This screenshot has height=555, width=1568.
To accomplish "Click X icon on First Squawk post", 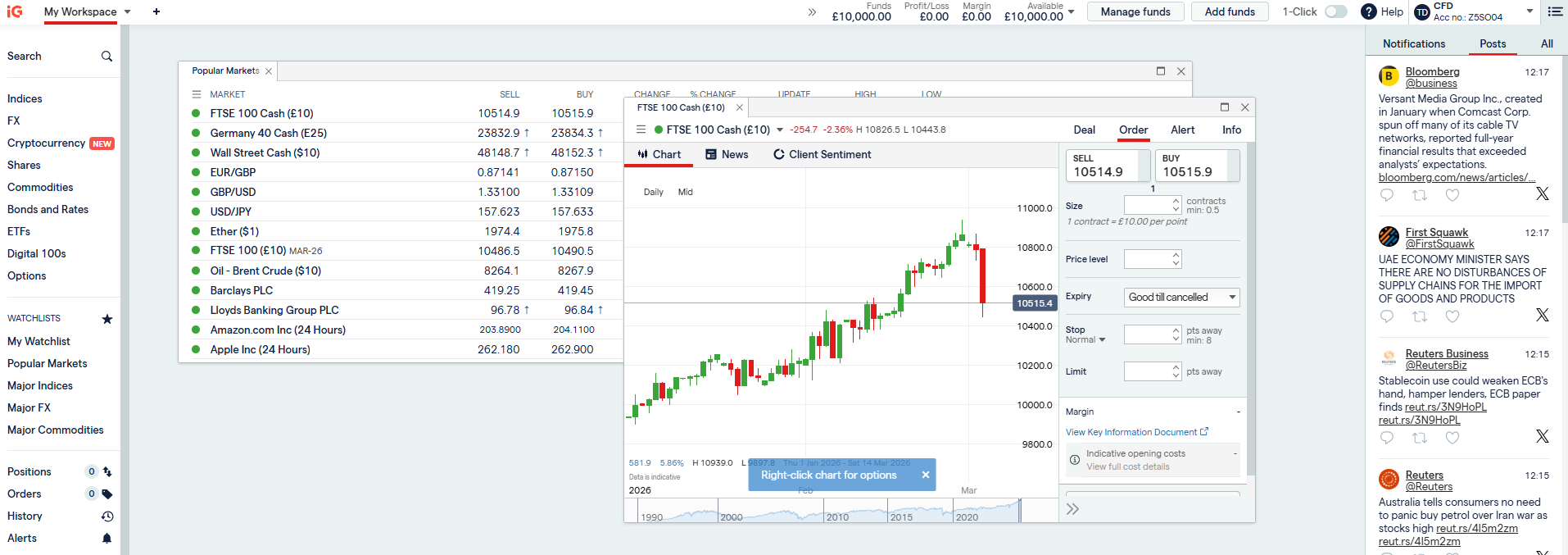I will click(x=1543, y=315).
